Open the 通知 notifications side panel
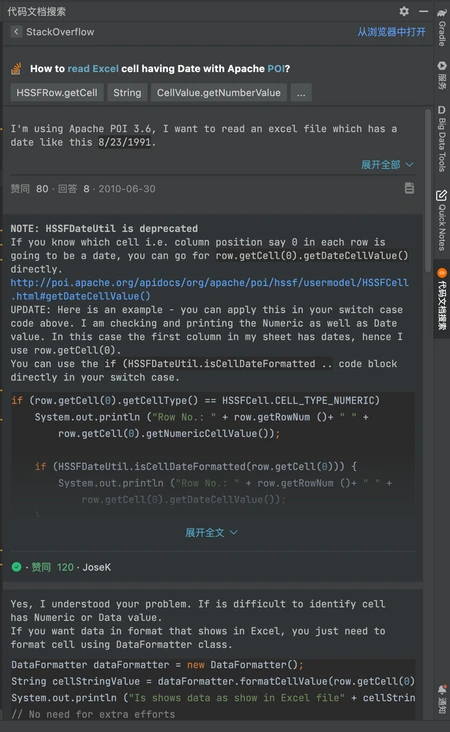This screenshot has height=732, width=450. [x=442, y=699]
